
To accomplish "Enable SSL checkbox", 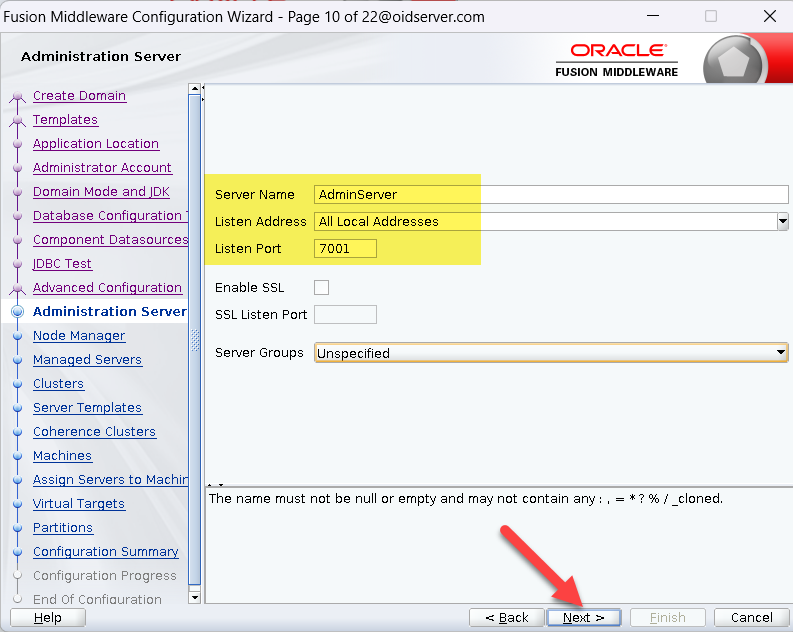I will [321, 287].
